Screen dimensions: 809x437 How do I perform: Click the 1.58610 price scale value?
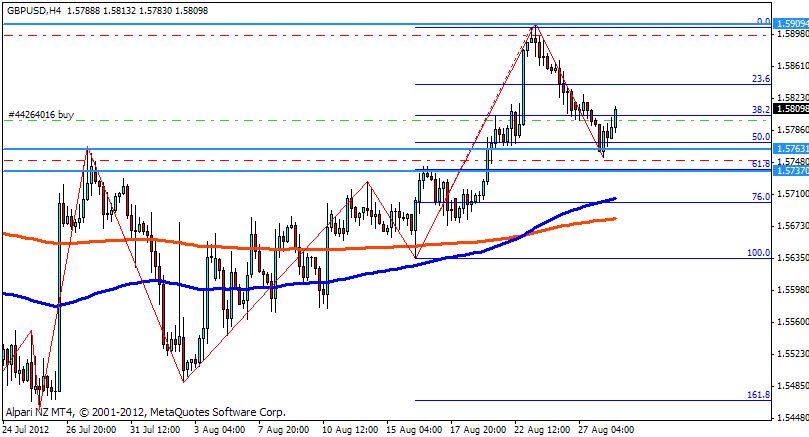tap(793, 66)
